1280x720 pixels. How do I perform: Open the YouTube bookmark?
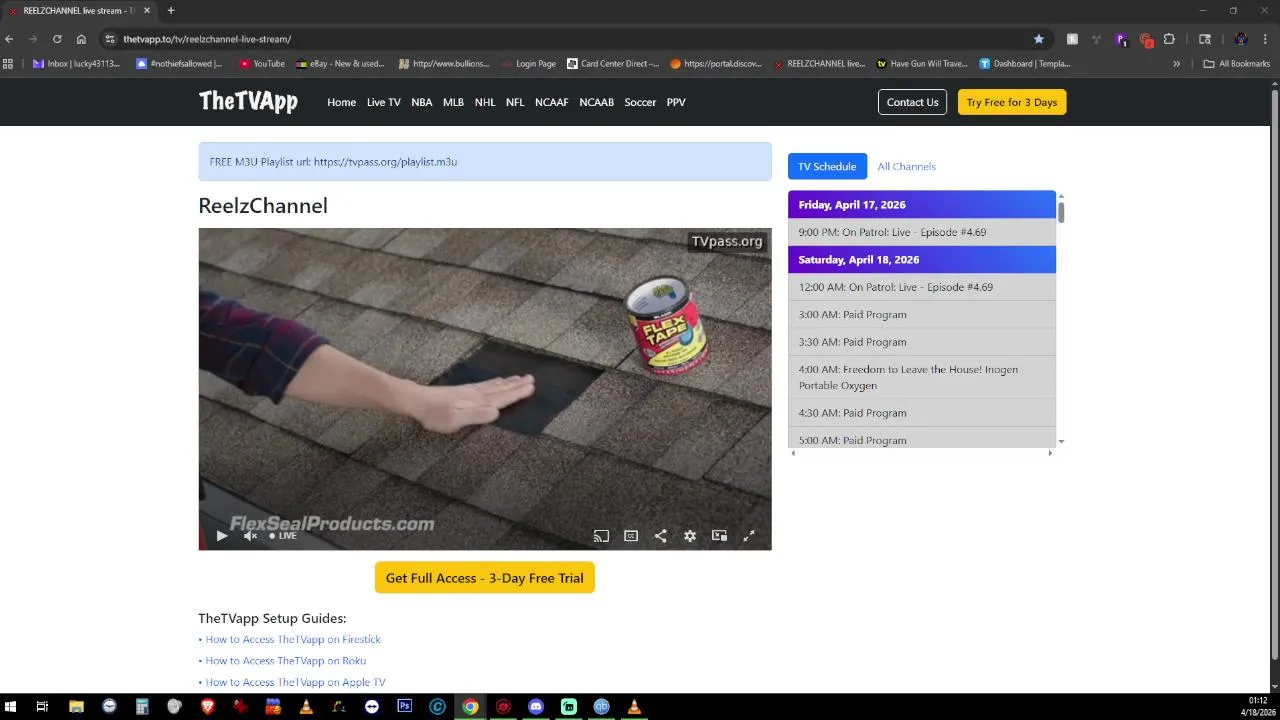click(262, 64)
